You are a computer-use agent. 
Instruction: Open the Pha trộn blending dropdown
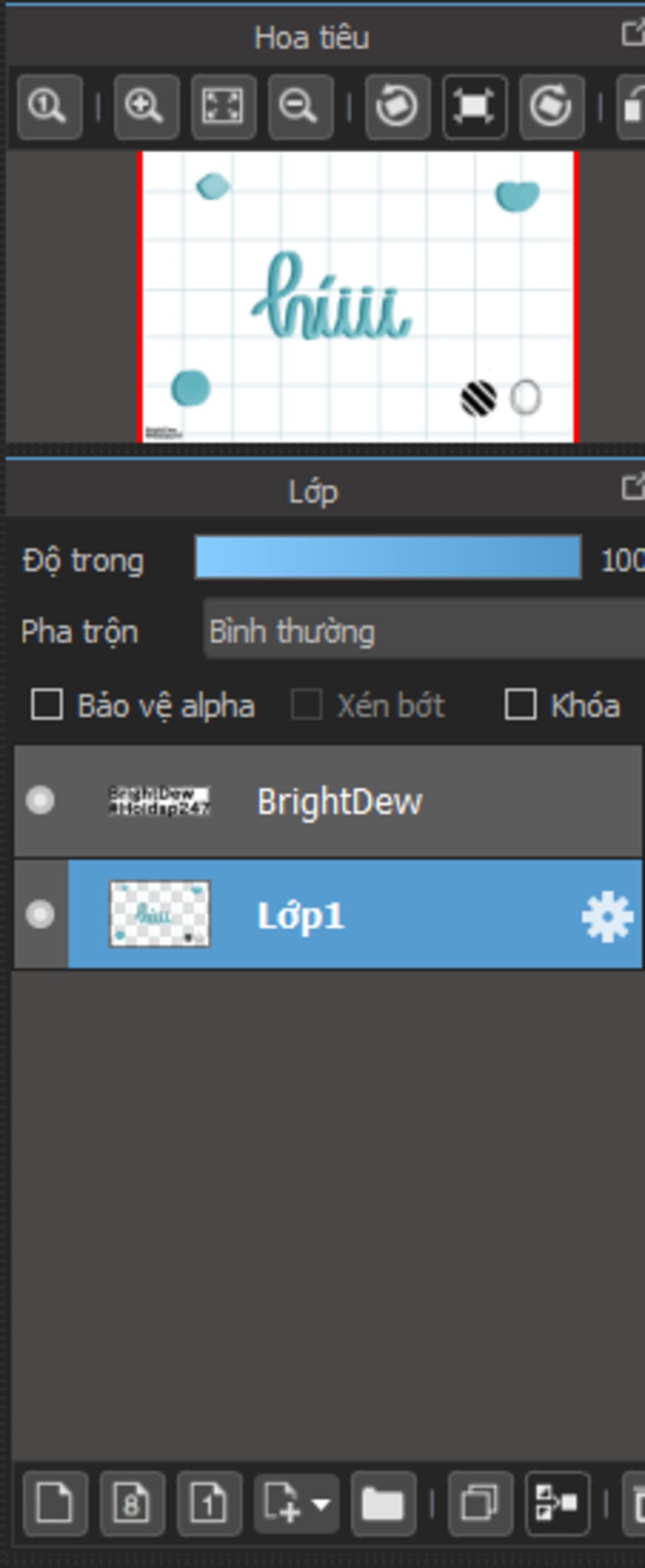(425, 631)
